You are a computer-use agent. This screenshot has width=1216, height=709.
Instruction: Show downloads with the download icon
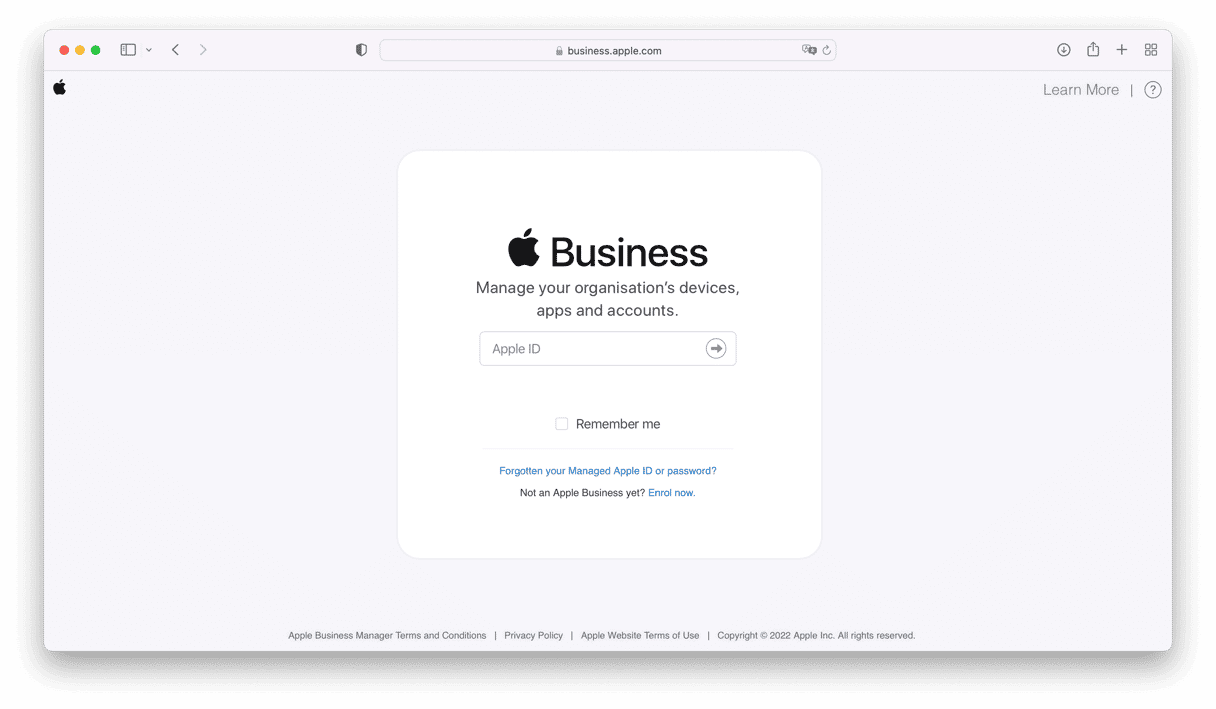(1064, 50)
